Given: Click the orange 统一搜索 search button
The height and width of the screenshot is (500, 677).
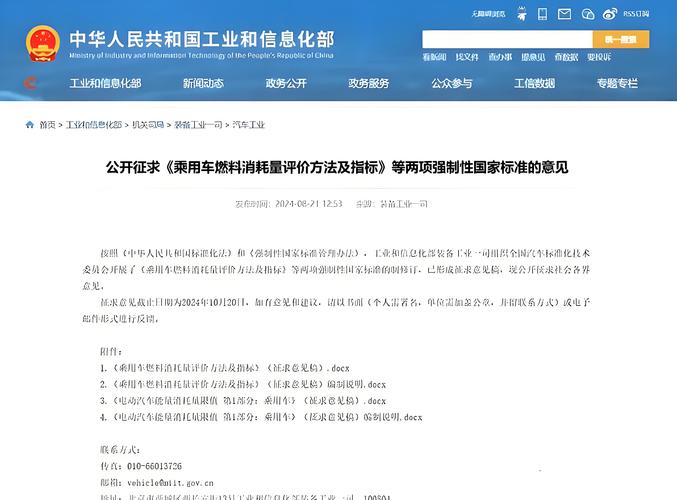Looking at the screenshot, I should [621, 39].
